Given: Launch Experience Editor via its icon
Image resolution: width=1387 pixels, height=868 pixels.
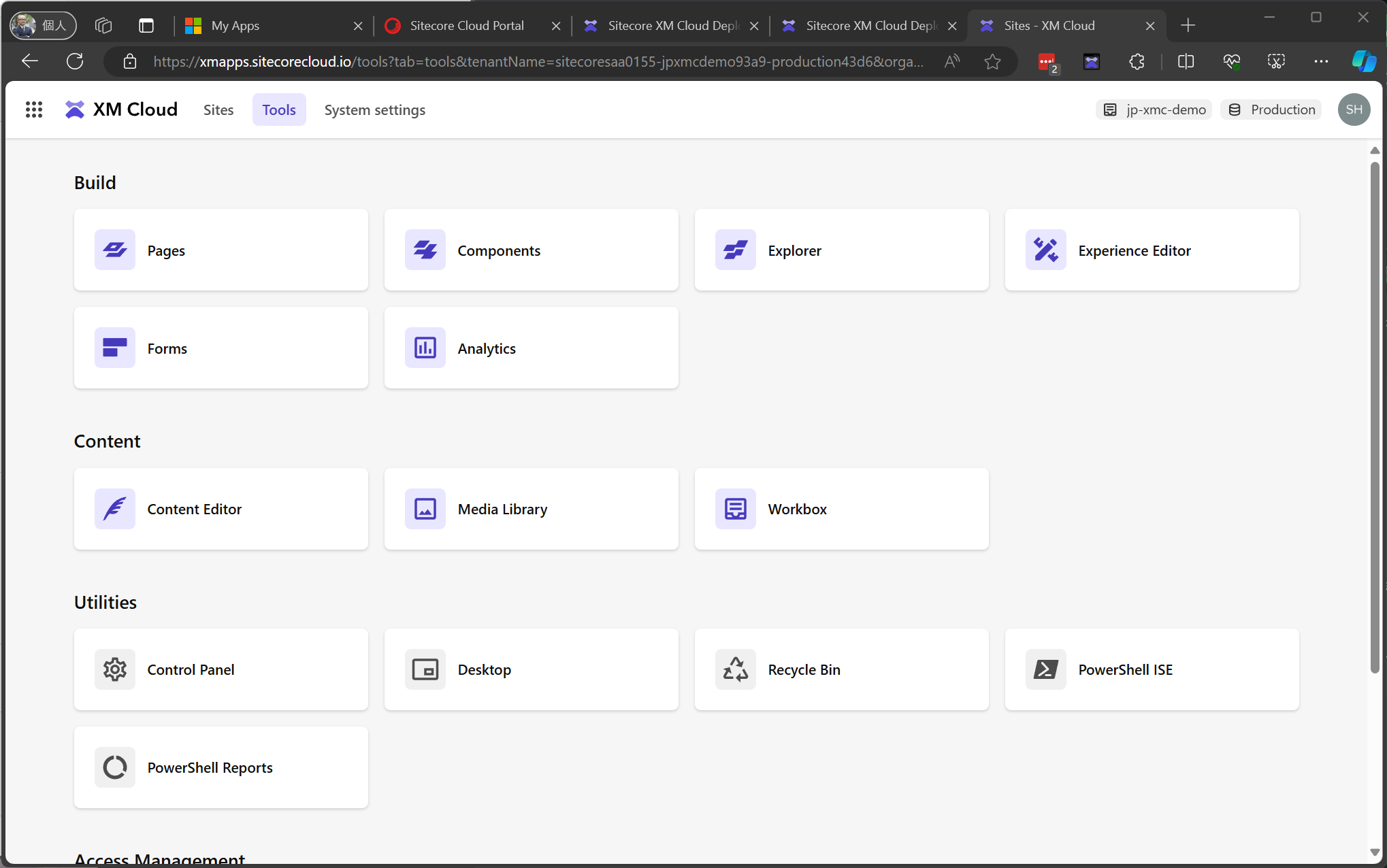Looking at the screenshot, I should [x=1045, y=250].
